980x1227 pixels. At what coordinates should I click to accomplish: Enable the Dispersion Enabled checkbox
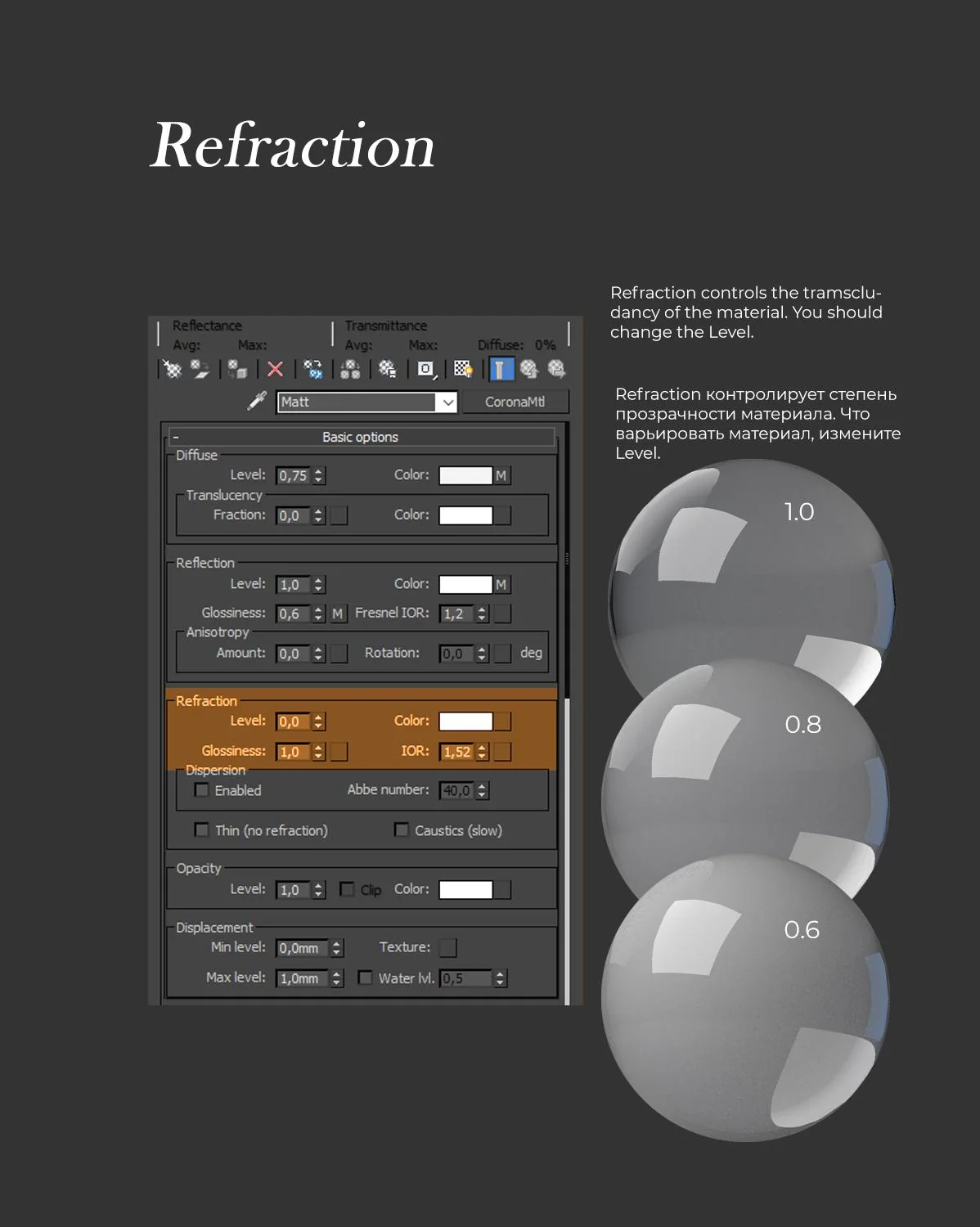click(201, 790)
